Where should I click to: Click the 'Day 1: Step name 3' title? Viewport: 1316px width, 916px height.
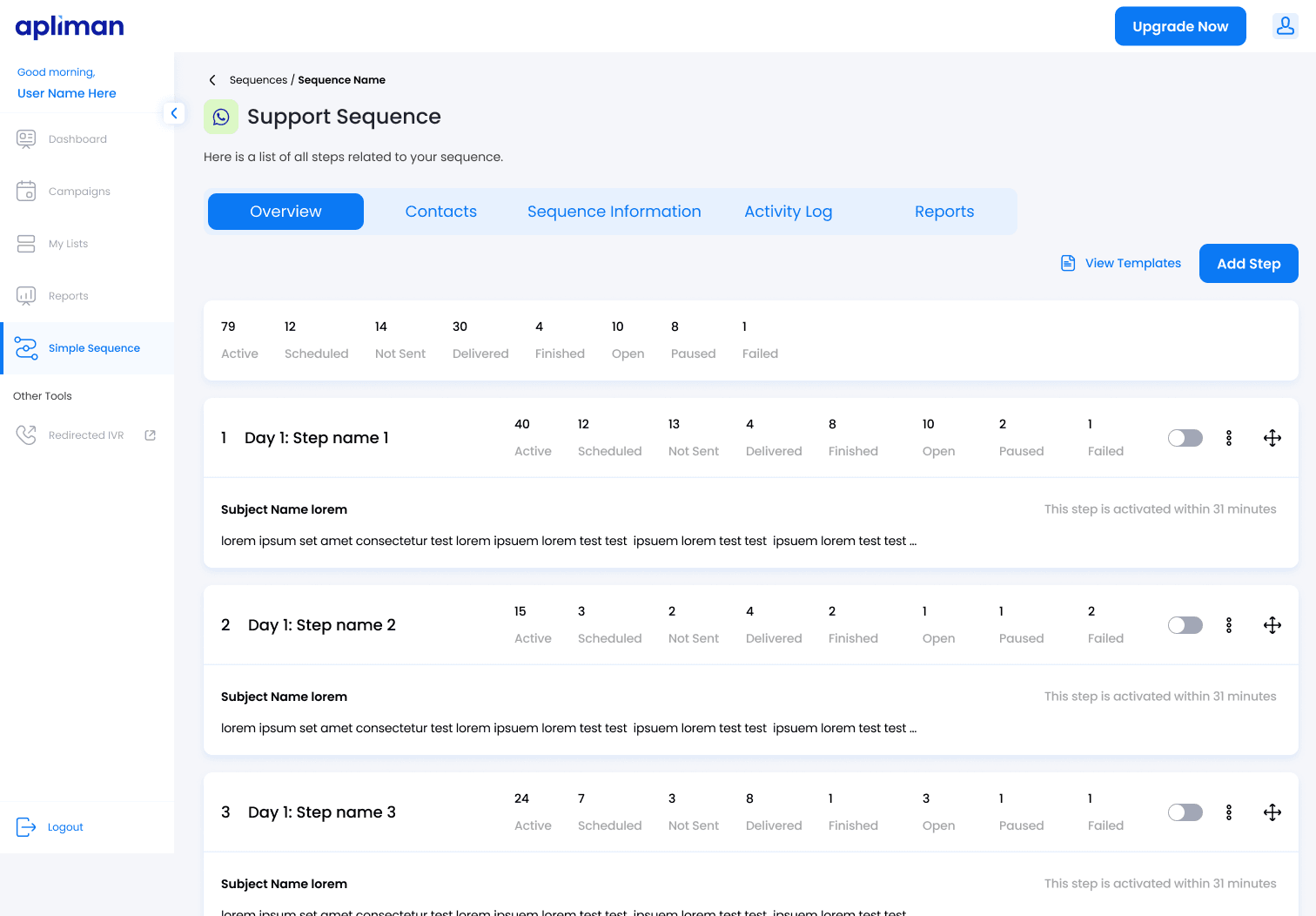(322, 812)
